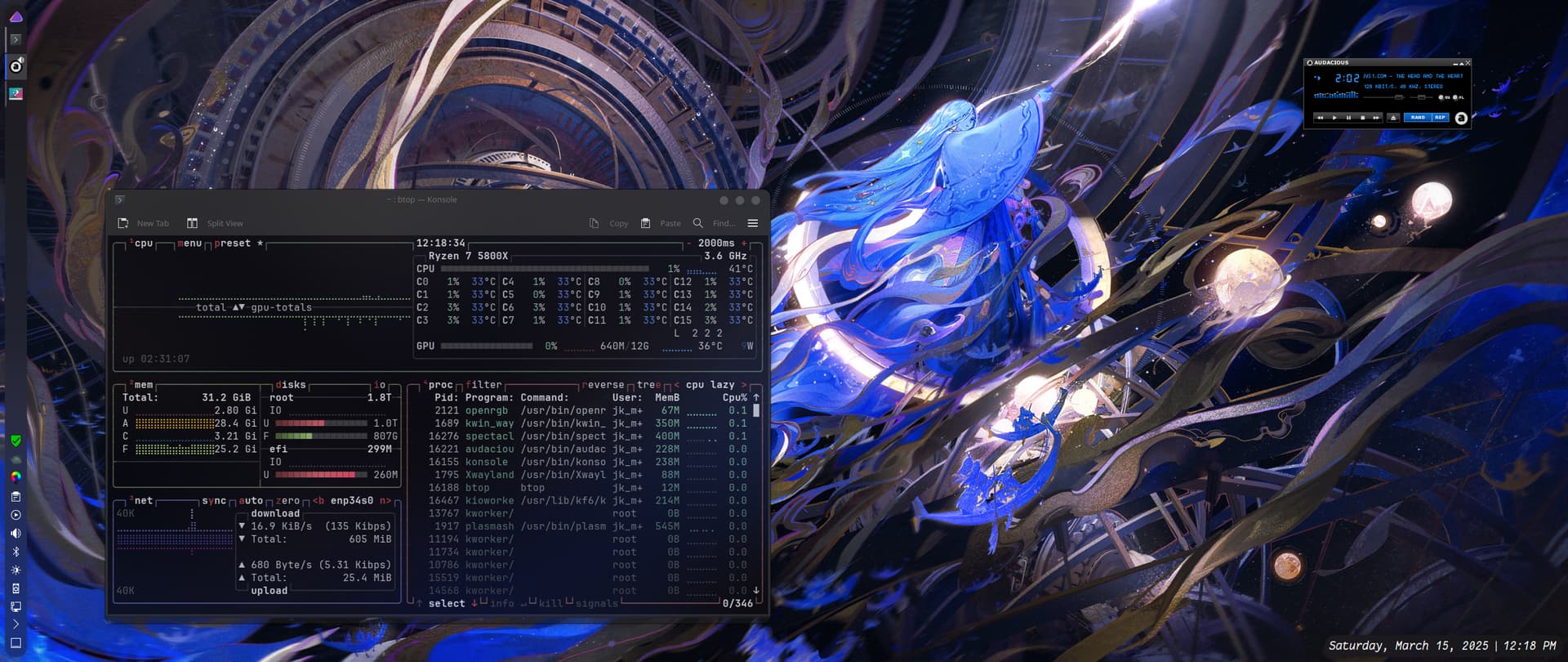
Task: Switch to previous network interface with b
Action: pos(318,500)
